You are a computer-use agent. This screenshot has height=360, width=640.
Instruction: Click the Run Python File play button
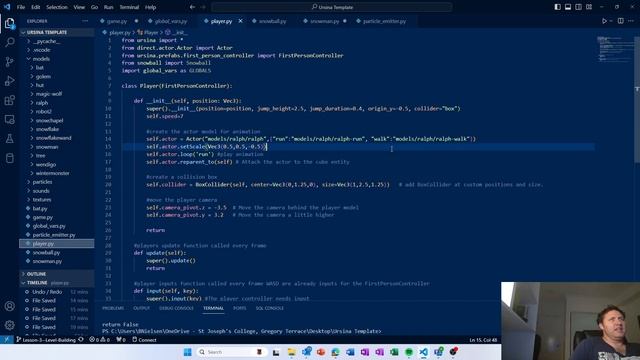tap(604, 21)
